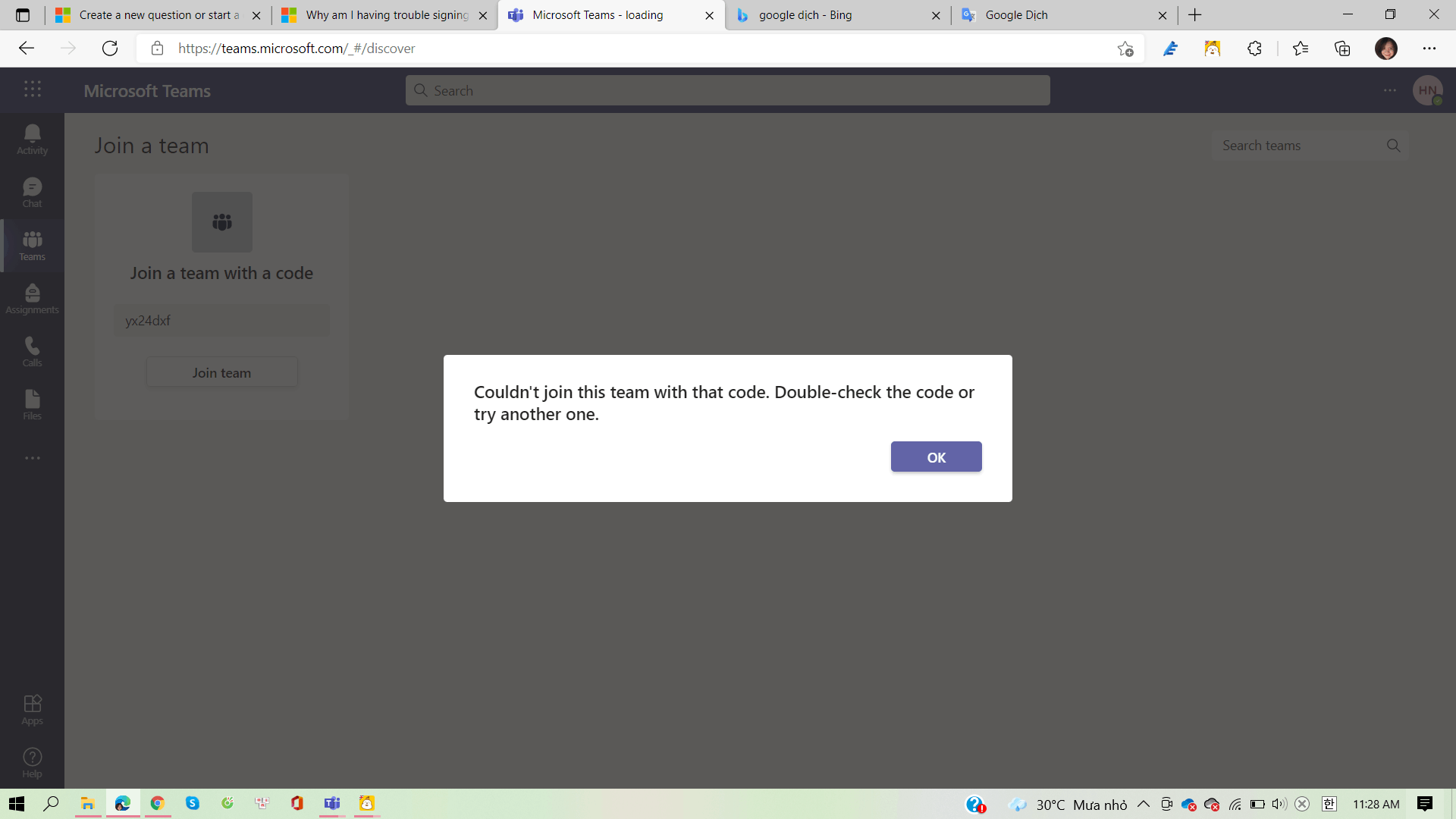Click the team code input field
This screenshot has width=1456, height=819.
click(221, 321)
